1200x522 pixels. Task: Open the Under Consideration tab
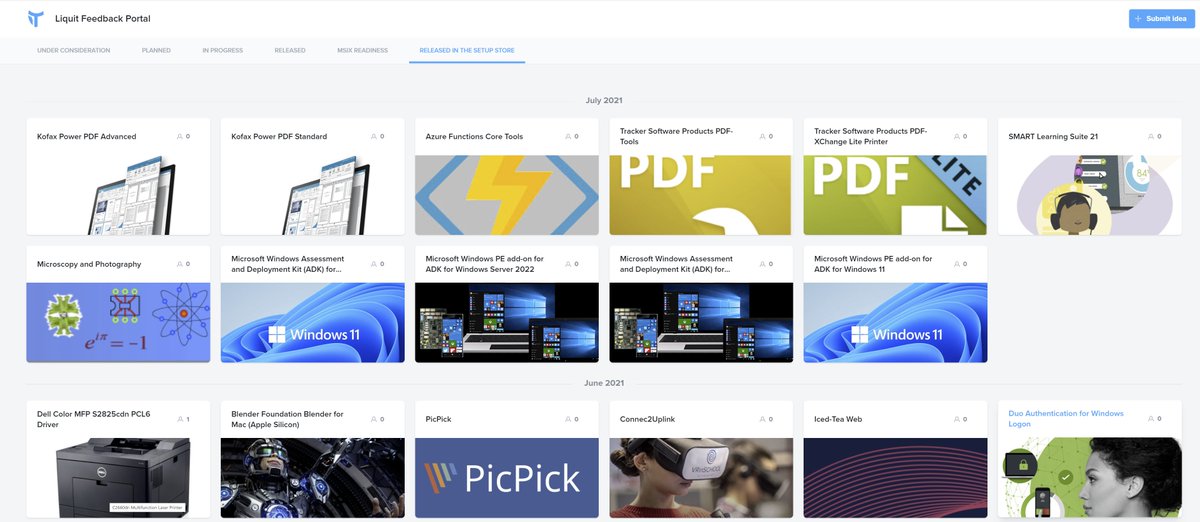74,50
